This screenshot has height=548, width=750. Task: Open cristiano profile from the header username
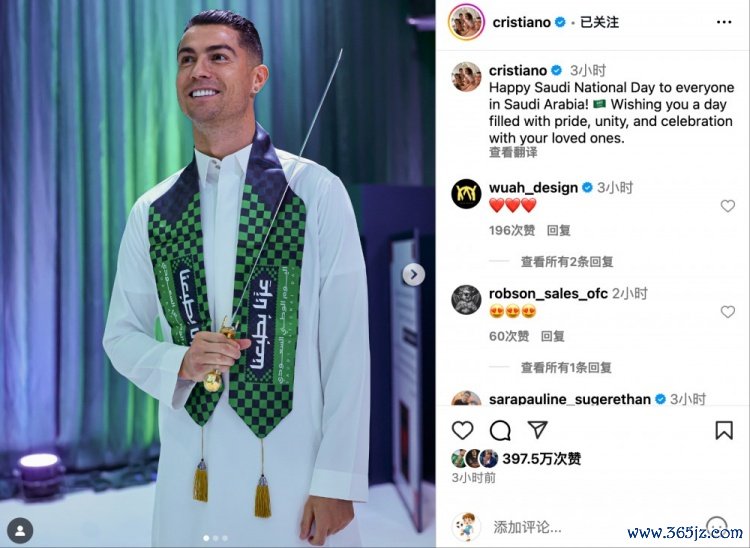point(521,22)
